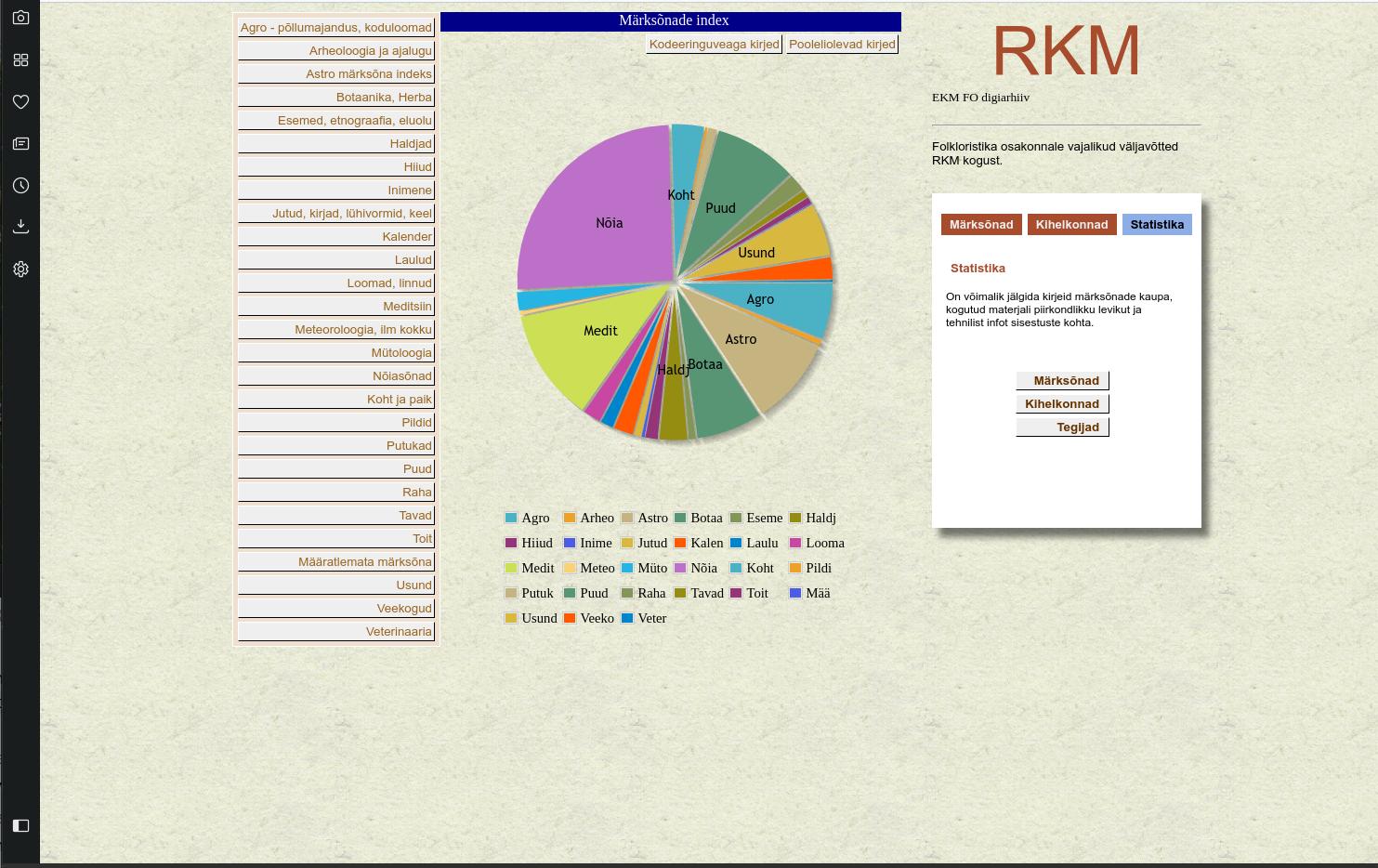1378x868 pixels.
Task: Open the news sidebar icon
Action: coord(20,143)
